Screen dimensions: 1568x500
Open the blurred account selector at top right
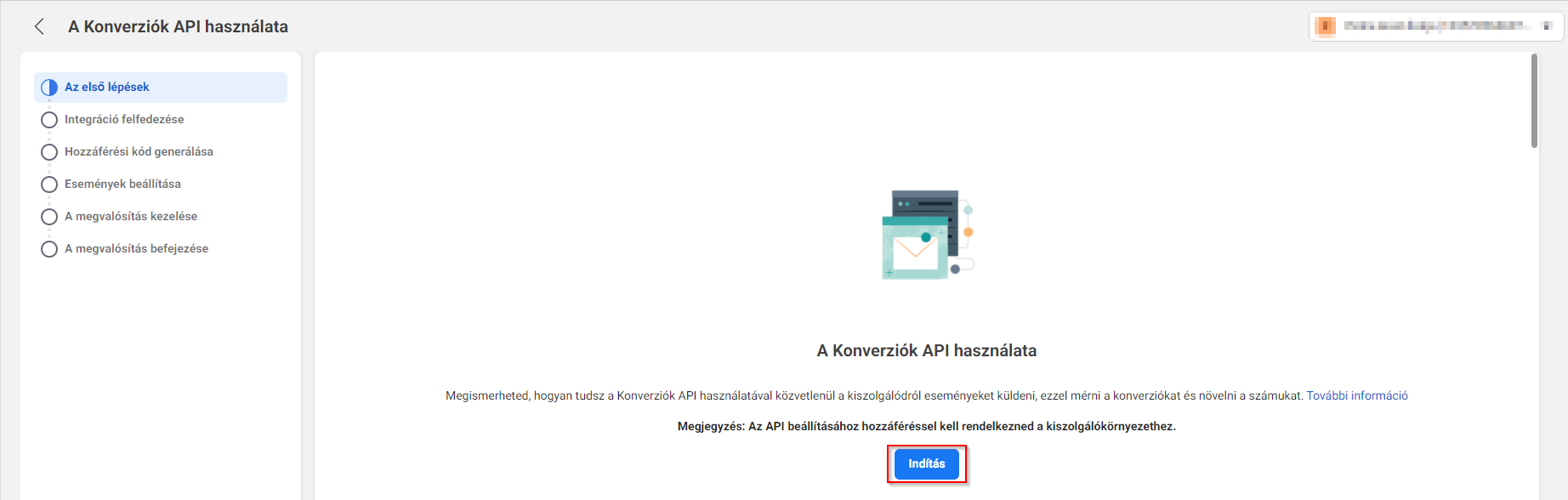(1435, 26)
